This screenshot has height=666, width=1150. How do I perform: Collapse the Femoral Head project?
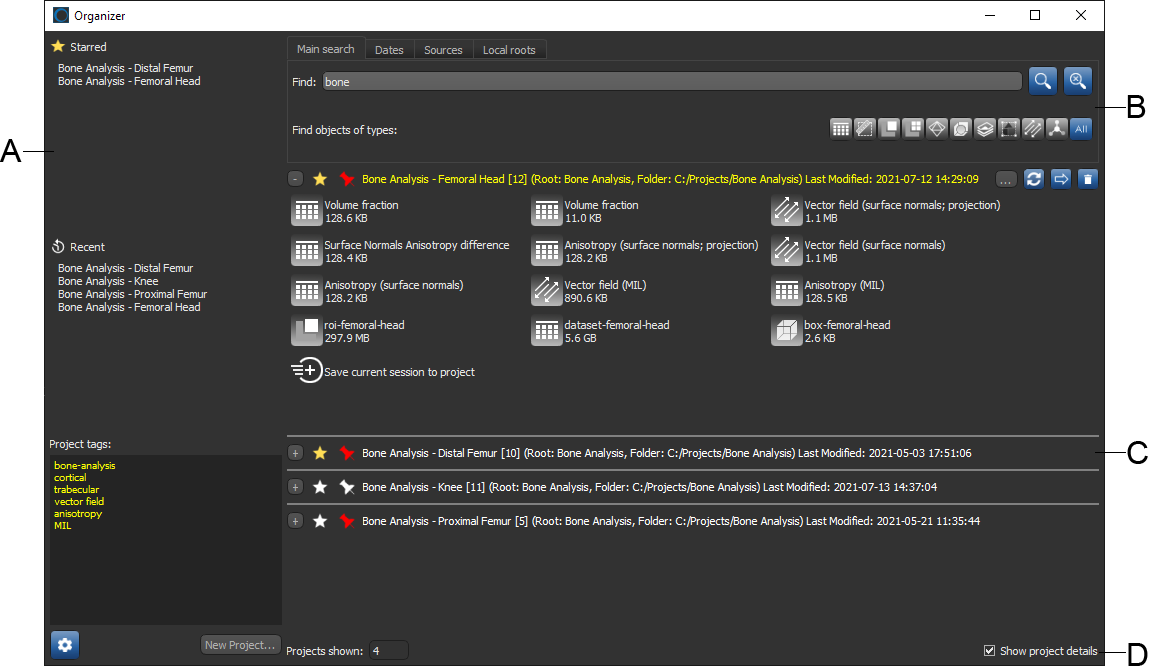pyautogui.click(x=295, y=179)
